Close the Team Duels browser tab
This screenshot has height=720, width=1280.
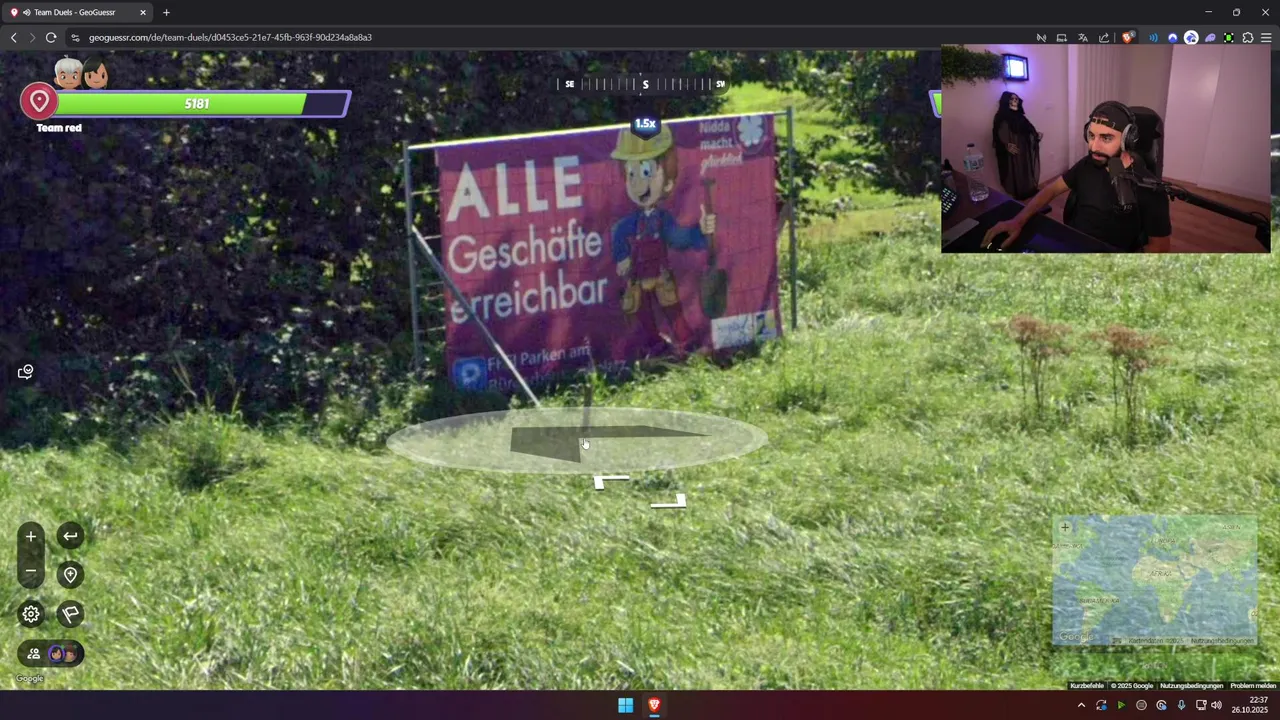[x=142, y=12]
